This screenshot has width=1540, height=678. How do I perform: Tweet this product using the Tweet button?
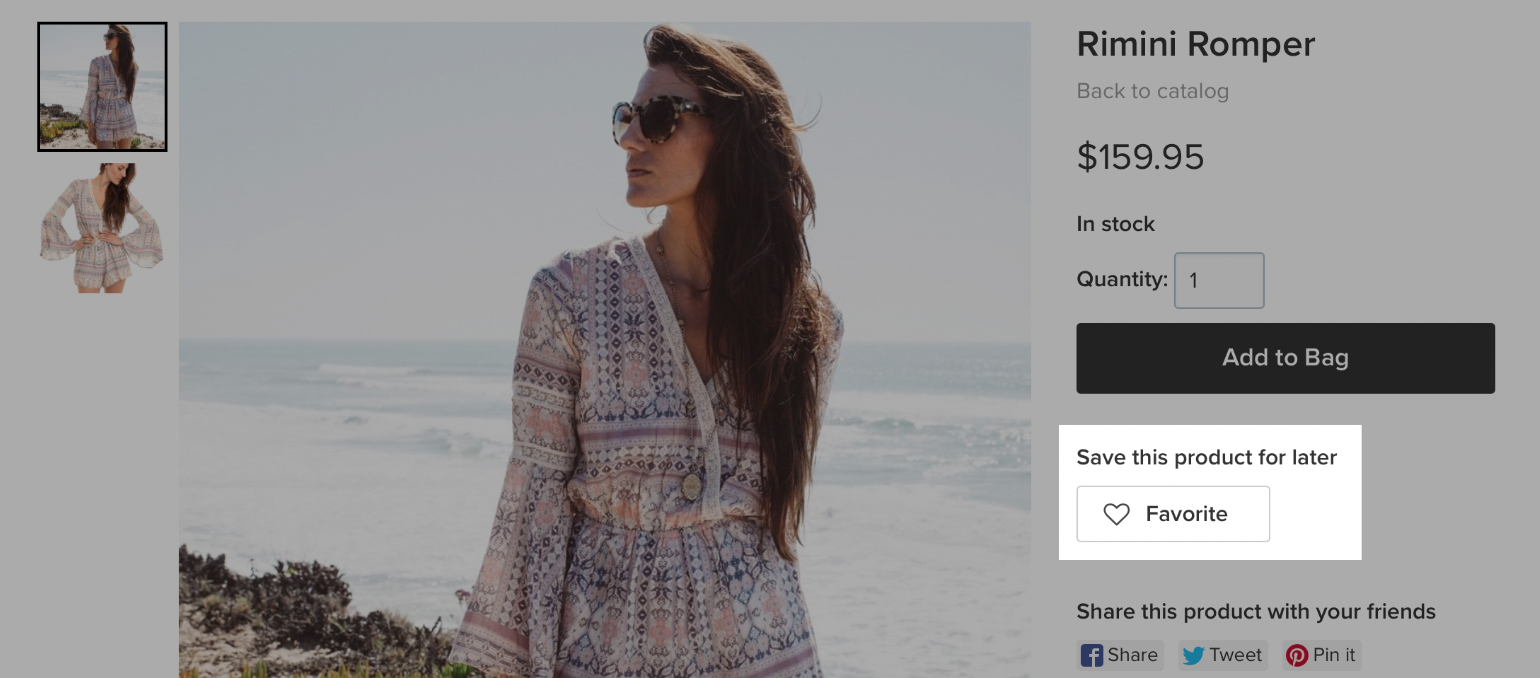(1222, 655)
